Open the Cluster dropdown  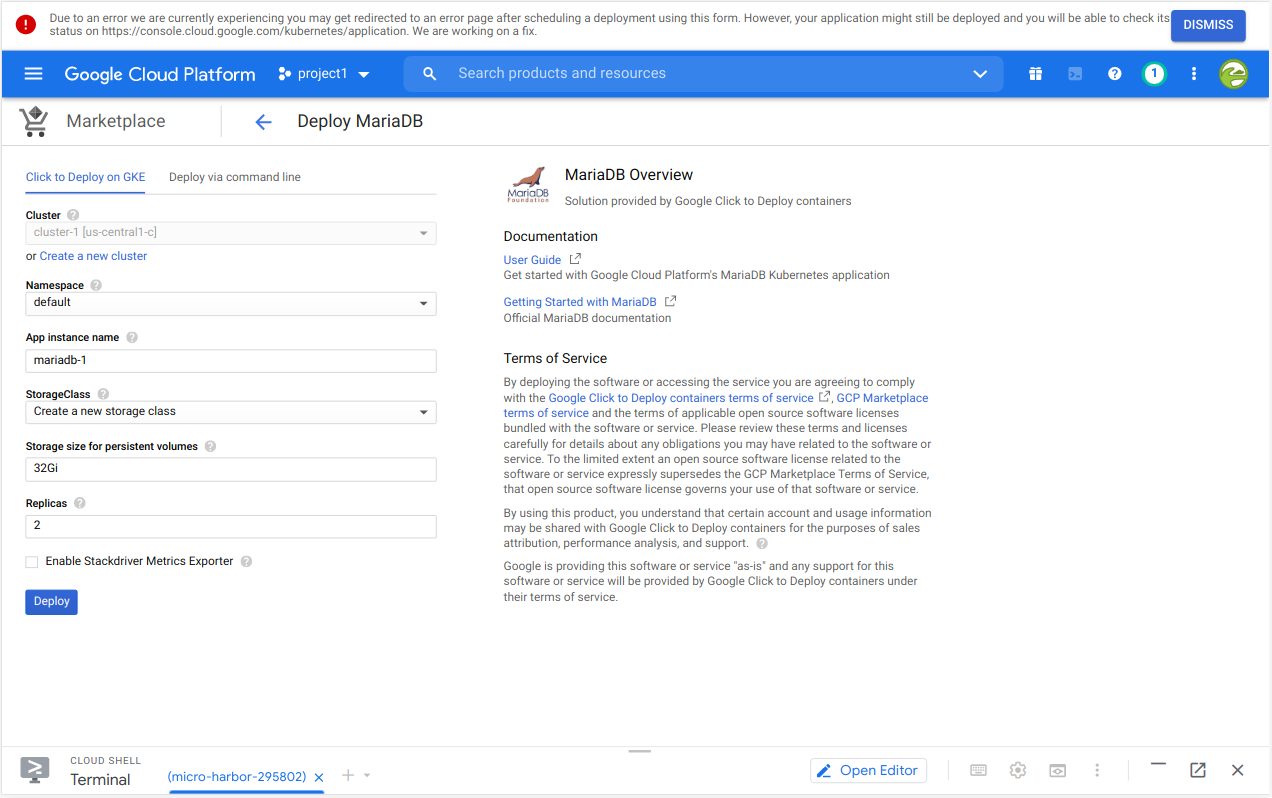231,233
